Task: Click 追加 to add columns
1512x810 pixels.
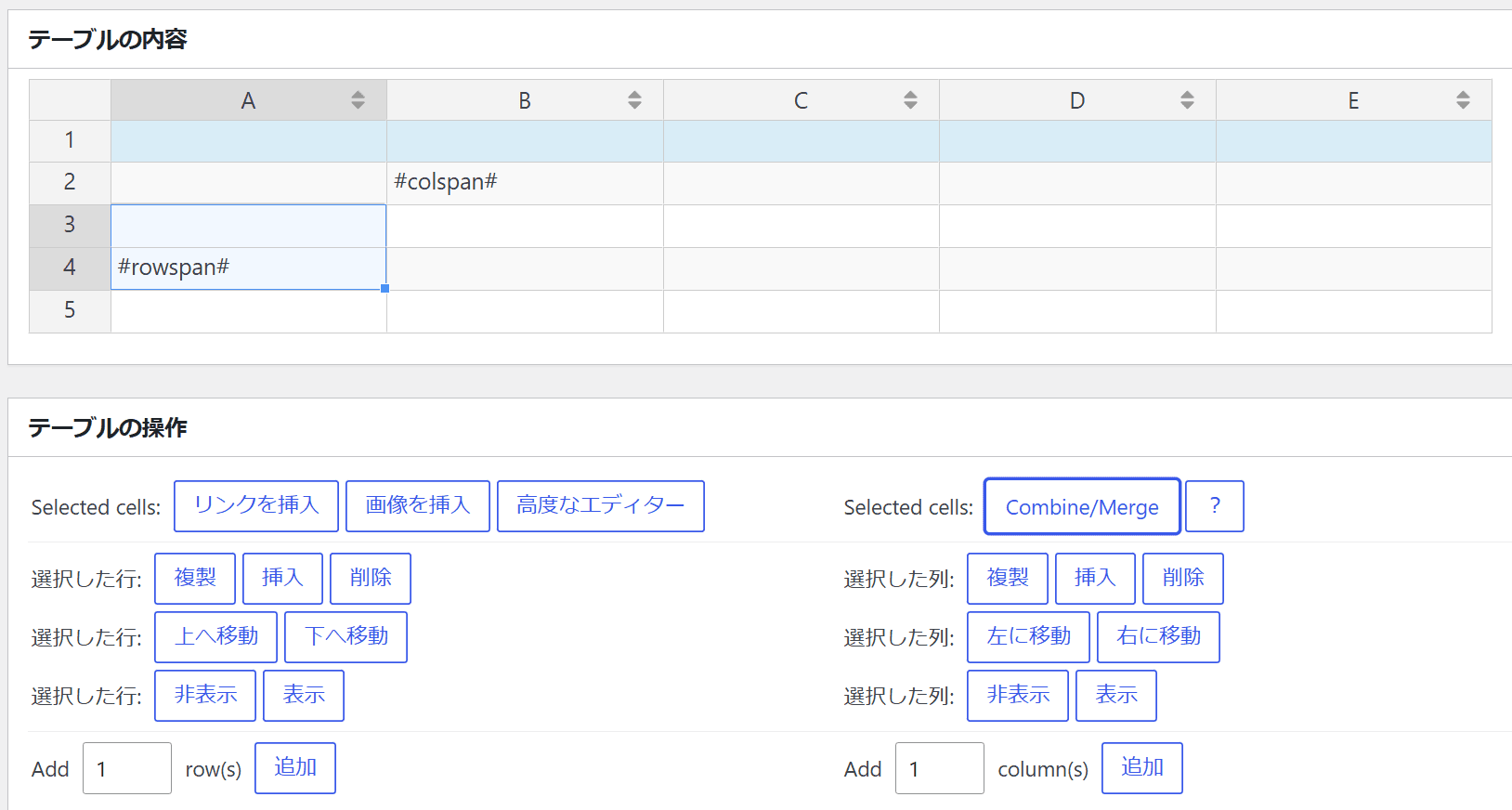Action: (x=1141, y=768)
